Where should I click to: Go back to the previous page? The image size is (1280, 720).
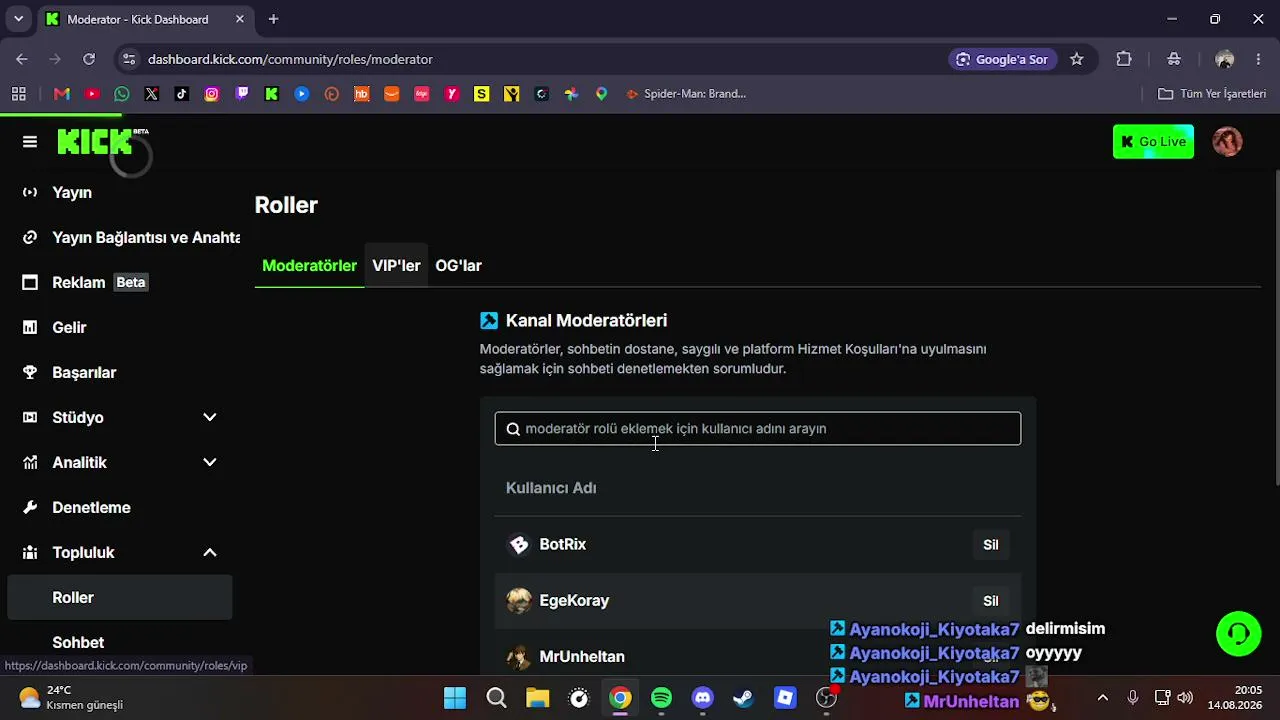(x=22, y=59)
